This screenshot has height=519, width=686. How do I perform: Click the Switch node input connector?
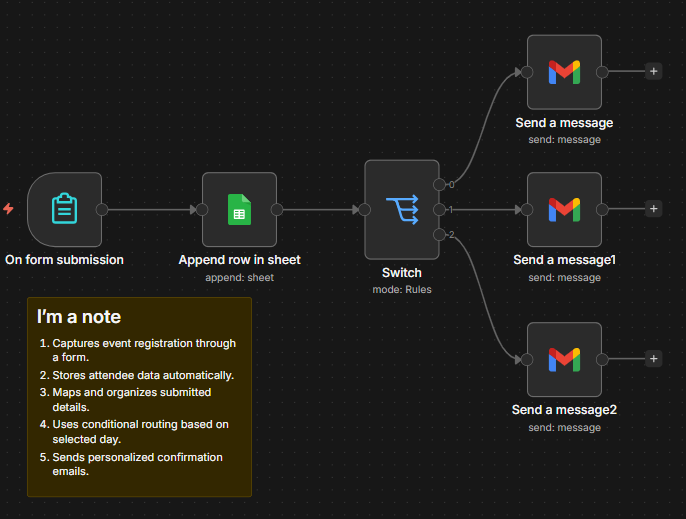click(x=364, y=210)
